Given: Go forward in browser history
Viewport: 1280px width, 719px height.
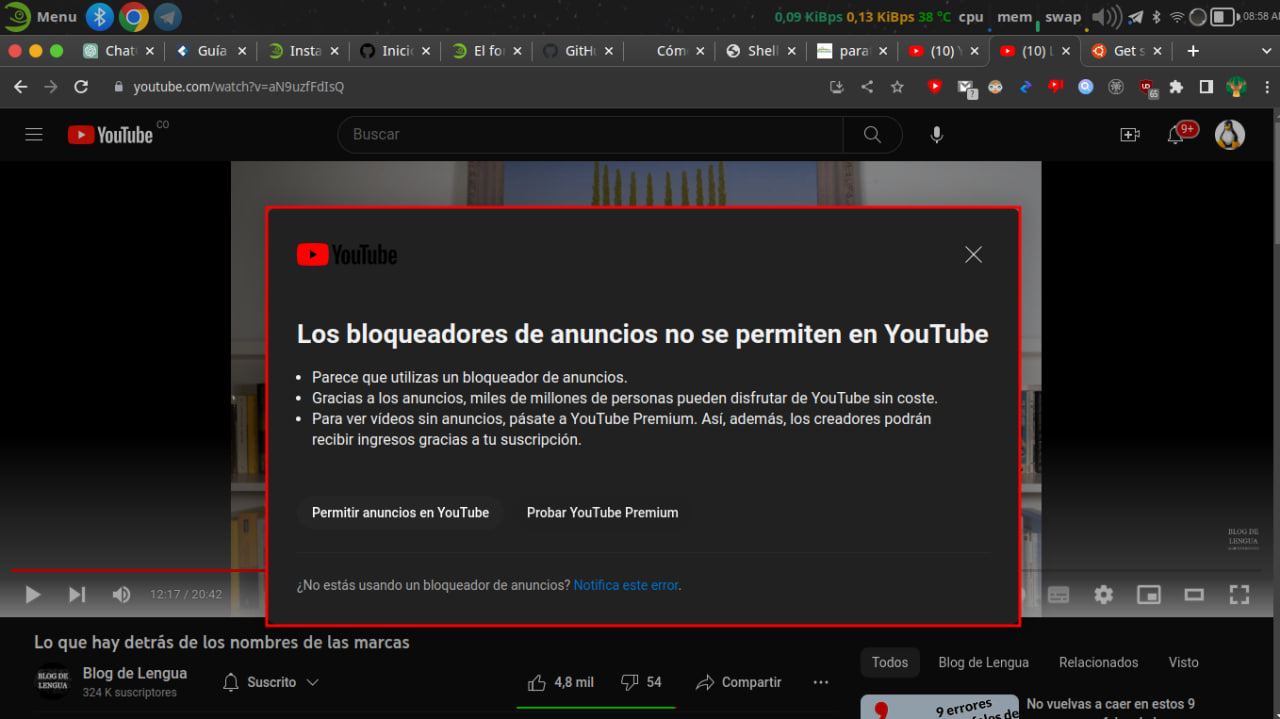Looking at the screenshot, I should click(x=51, y=87).
